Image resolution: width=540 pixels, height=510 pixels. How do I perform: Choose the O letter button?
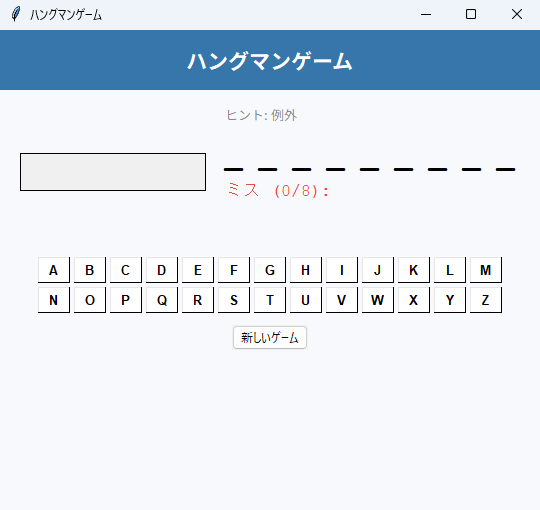pyautogui.click(x=90, y=300)
